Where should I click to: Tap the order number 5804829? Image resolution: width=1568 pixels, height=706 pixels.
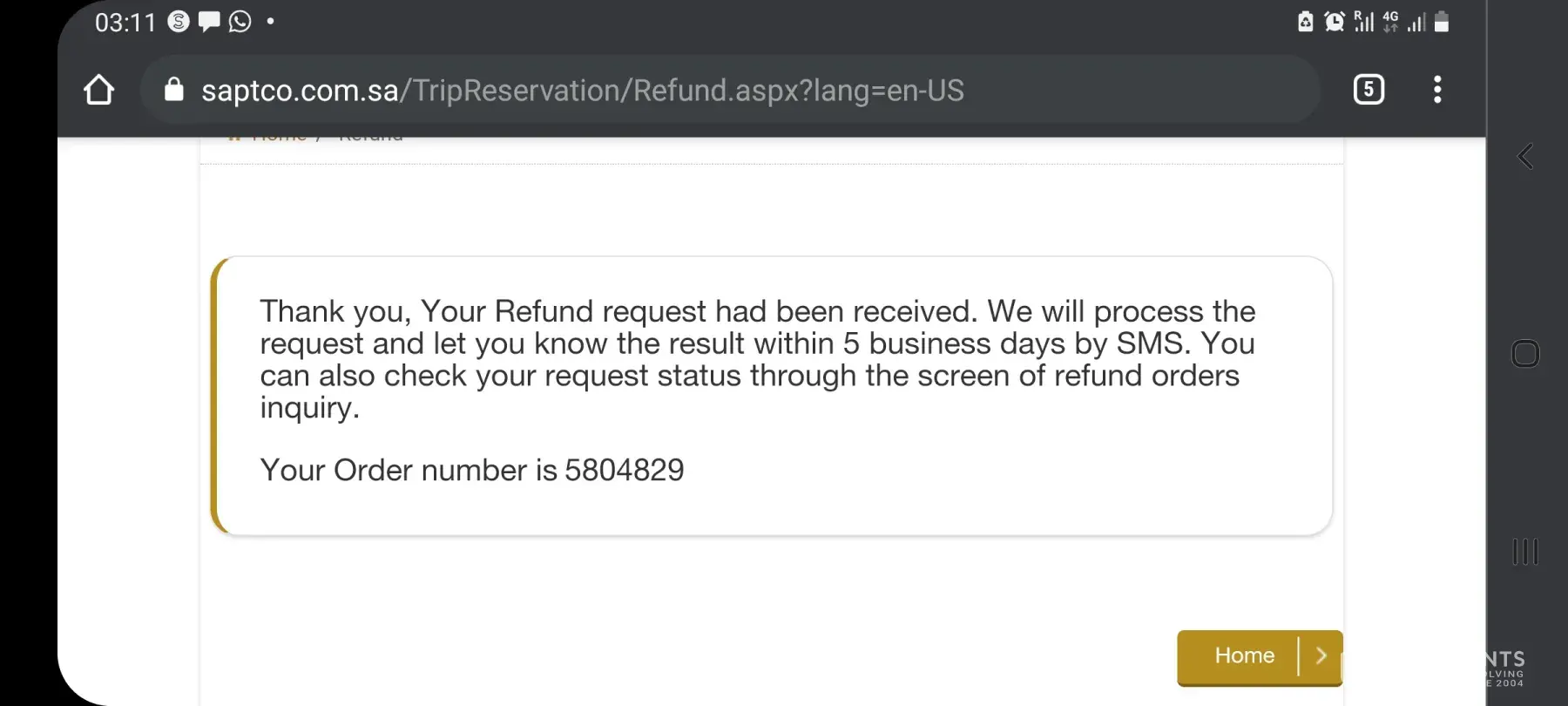tap(624, 471)
